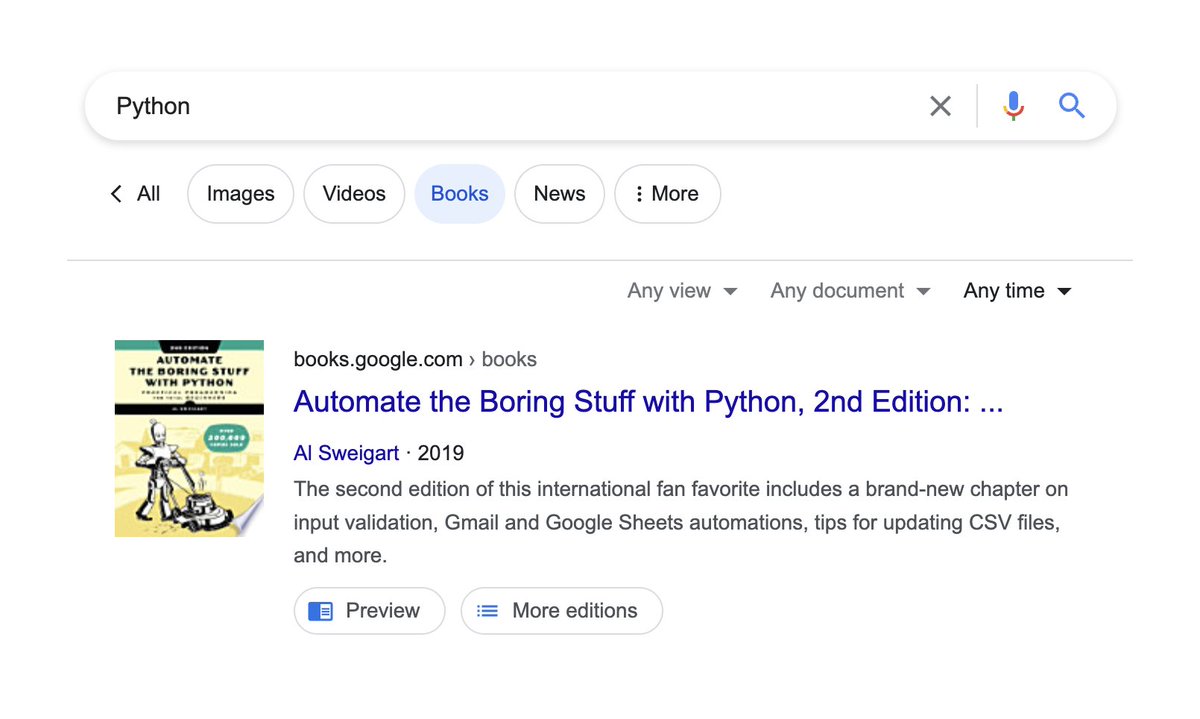The height and width of the screenshot is (719, 1200).
Task: Clear the search box with the X icon
Action: pos(940,106)
